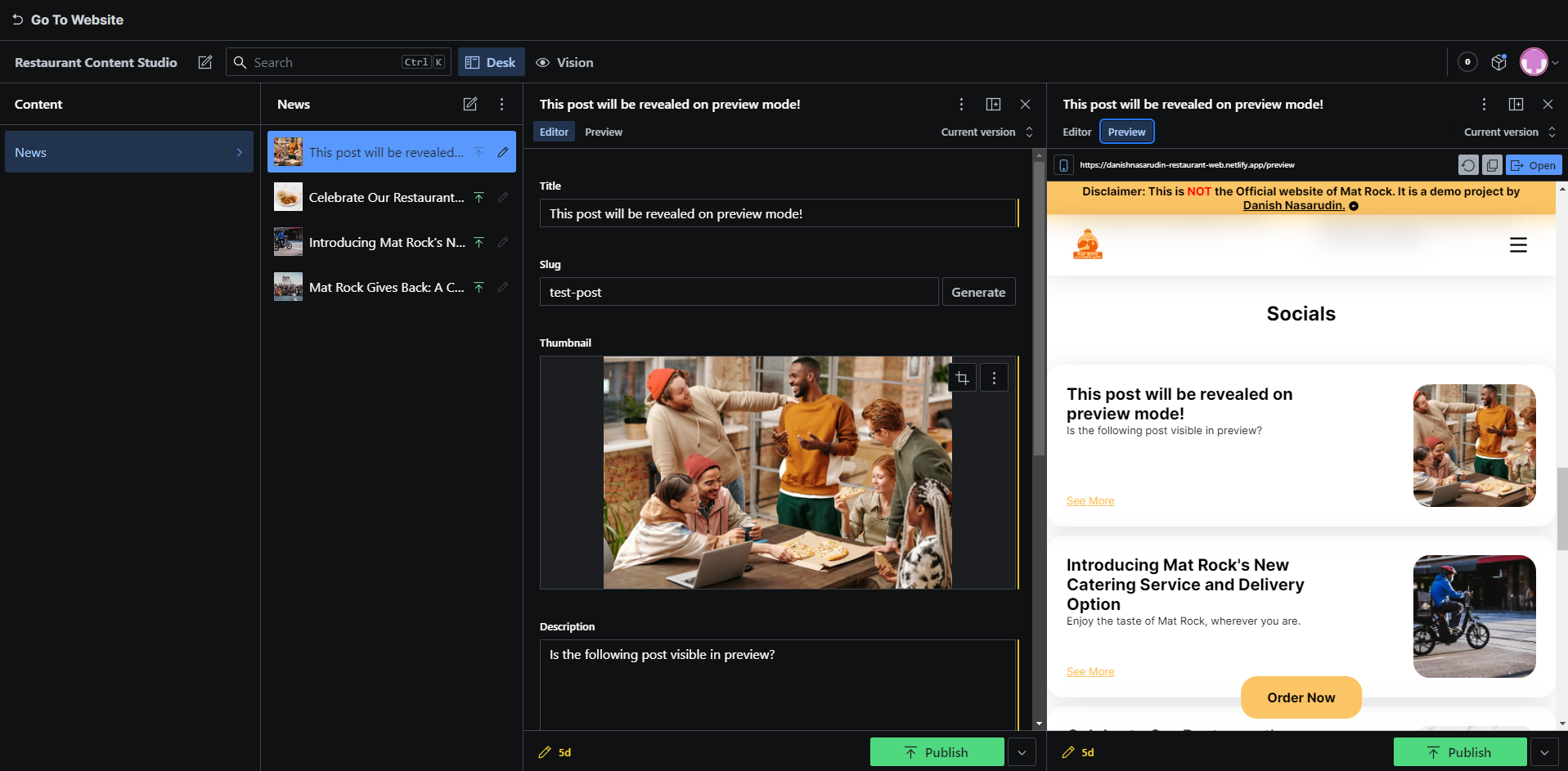Image resolution: width=1568 pixels, height=771 pixels.
Task: Click the Danish Nasarudin link in disclaimer
Action: coord(1294,205)
